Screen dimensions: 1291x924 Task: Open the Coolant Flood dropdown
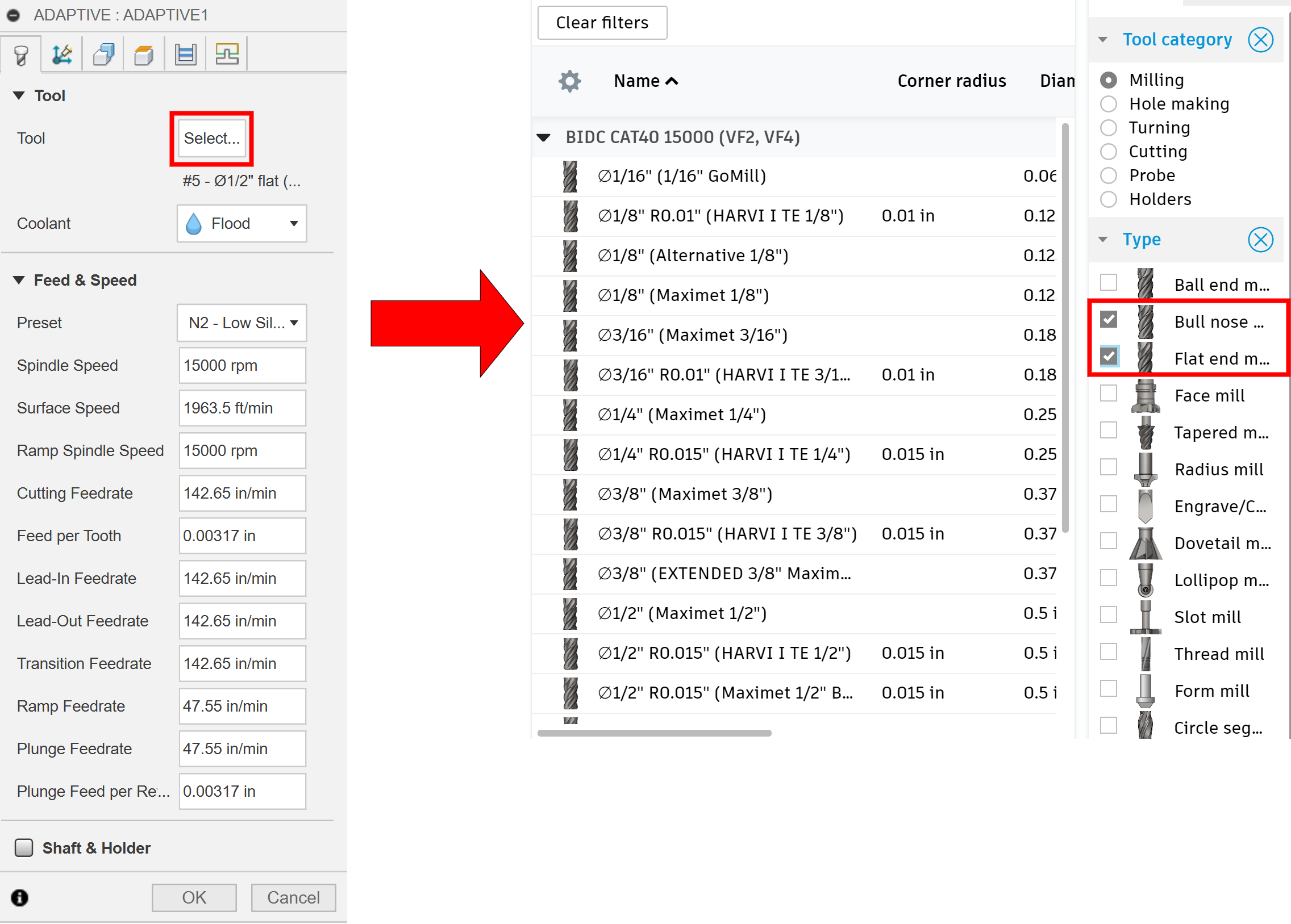pos(242,224)
